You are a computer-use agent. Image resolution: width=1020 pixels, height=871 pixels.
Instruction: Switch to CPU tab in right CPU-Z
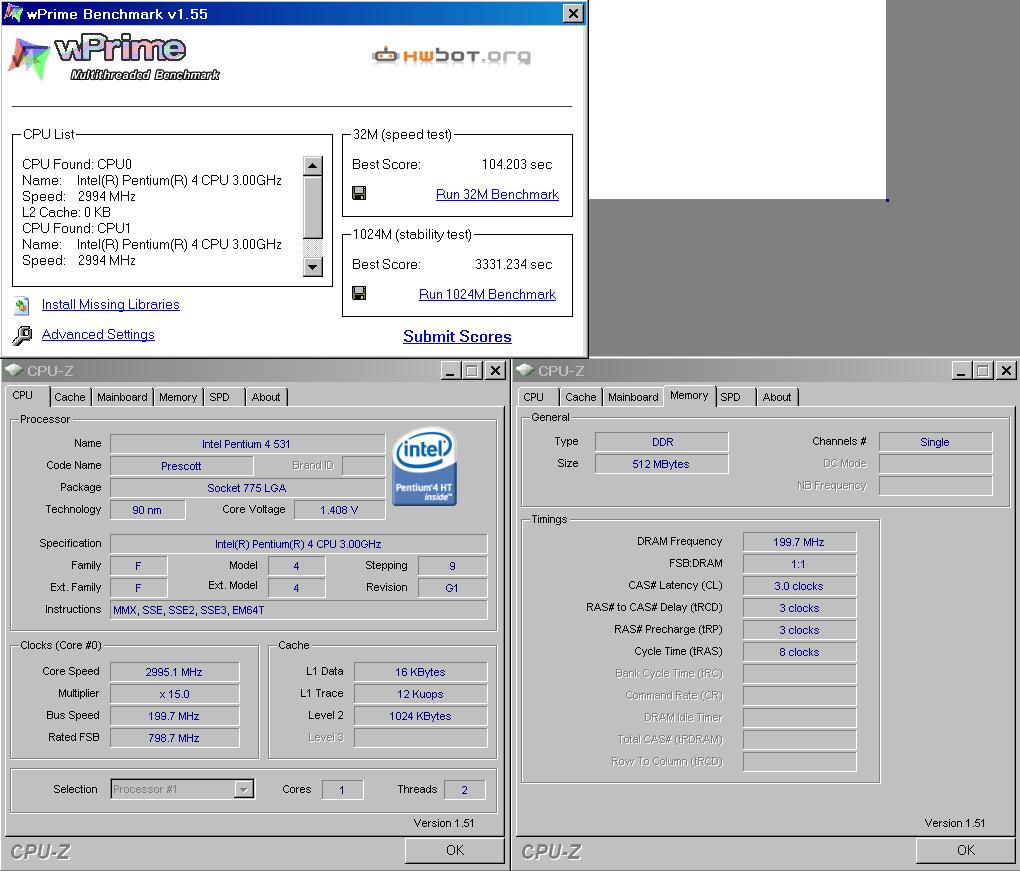tap(539, 397)
